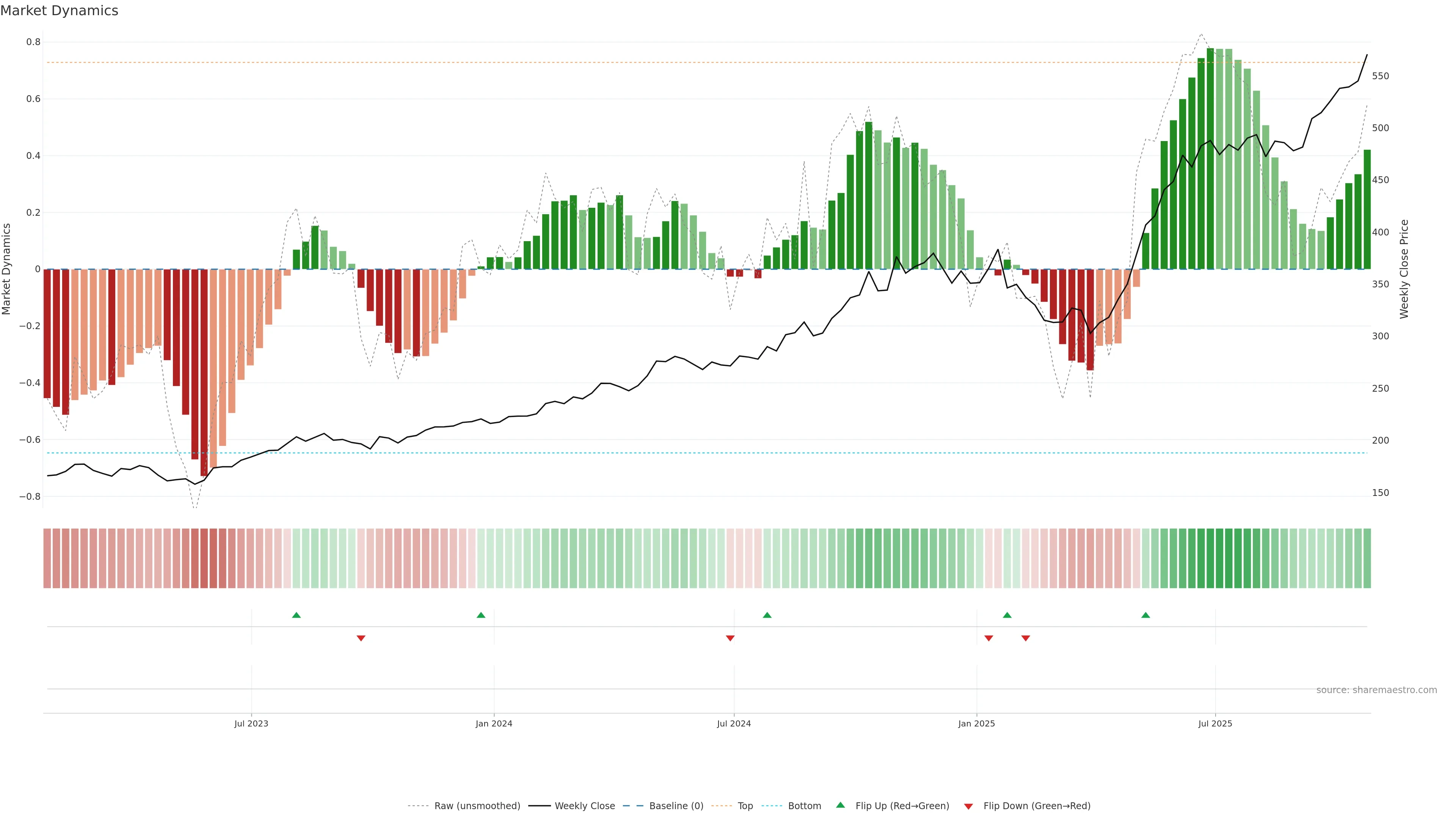The image size is (1456, 819).
Task: Click the last red Flip Down marker
Action: click(1026, 638)
